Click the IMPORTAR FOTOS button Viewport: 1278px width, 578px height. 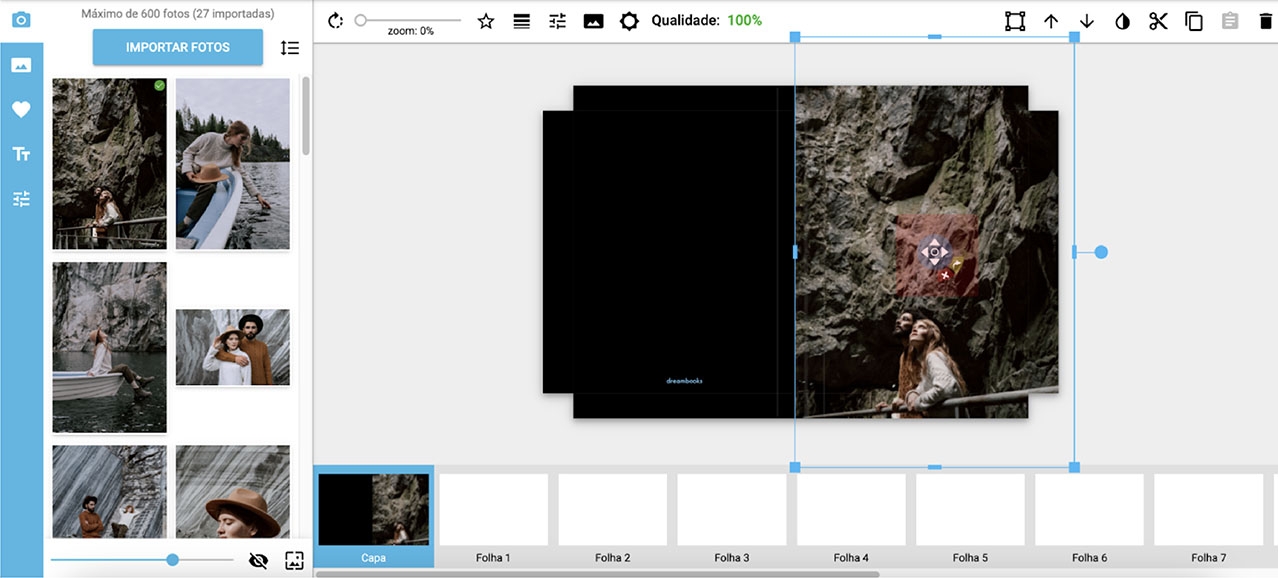click(x=178, y=47)
